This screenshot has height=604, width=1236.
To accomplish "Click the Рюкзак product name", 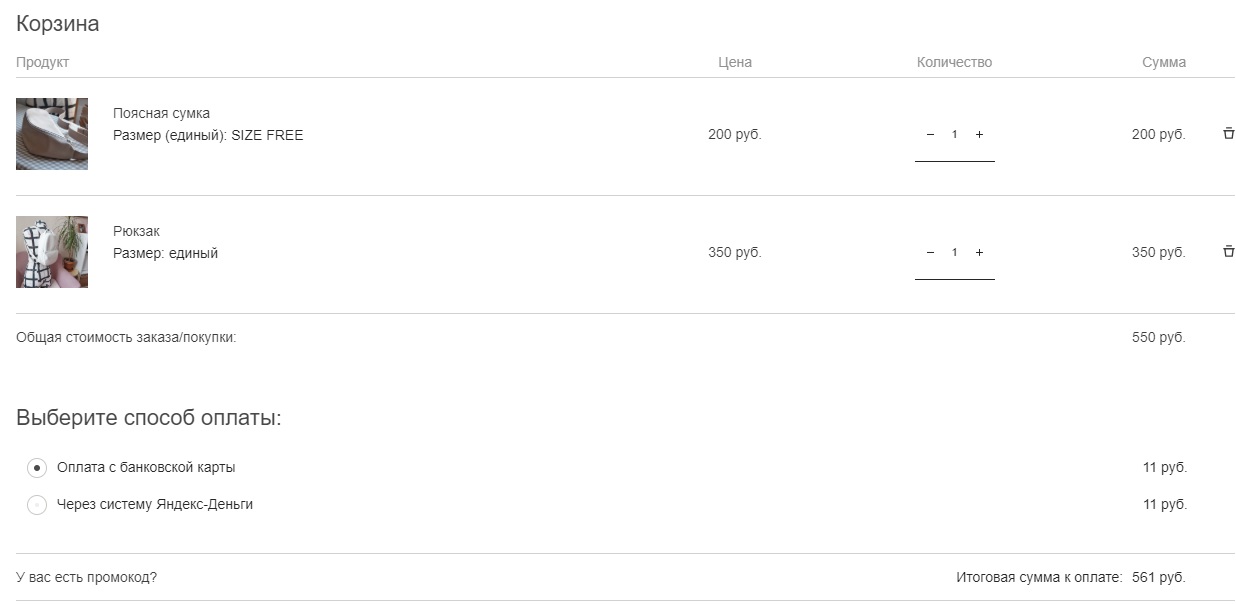I will click(136, 231).
